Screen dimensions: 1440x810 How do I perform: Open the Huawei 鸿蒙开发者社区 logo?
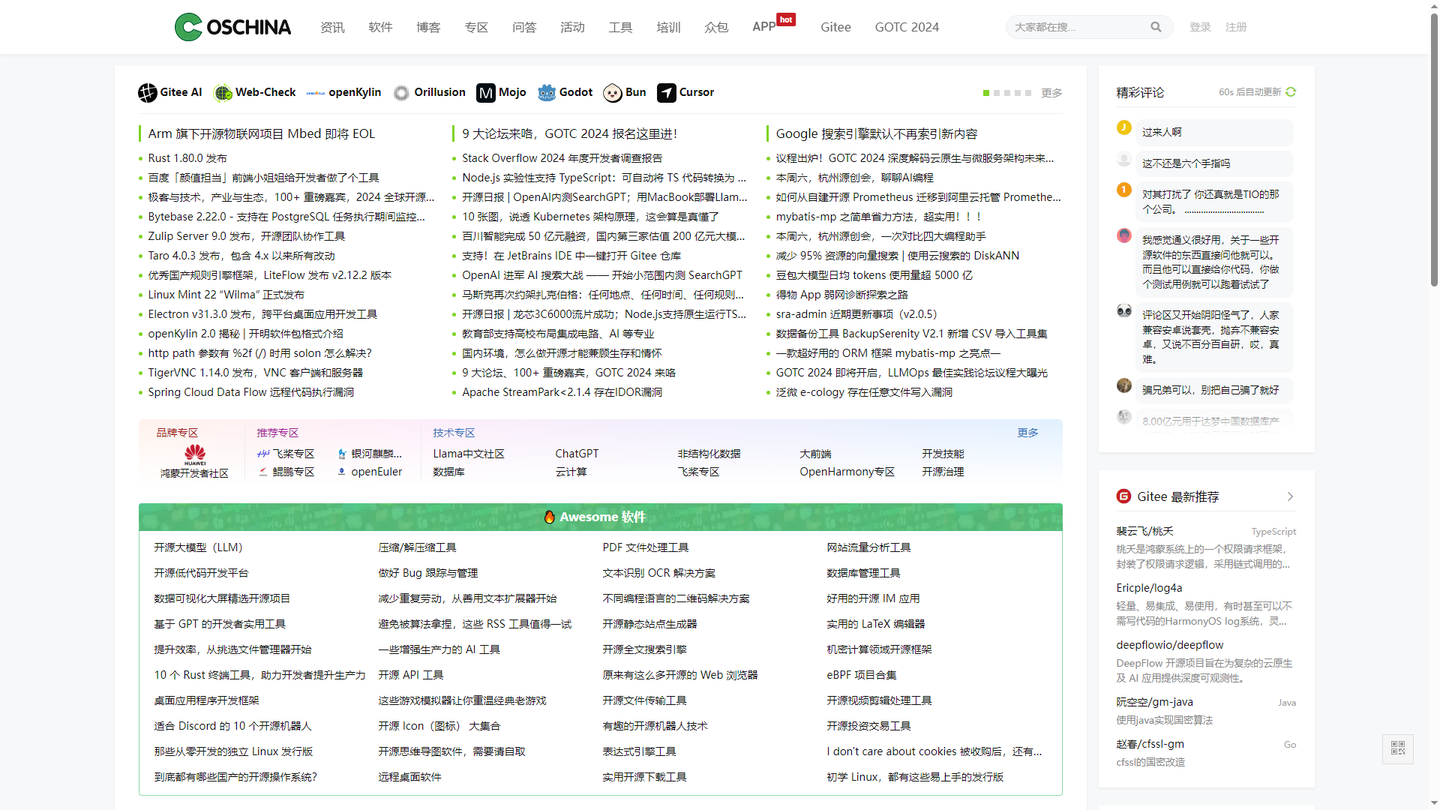click(x=195, y=454)
